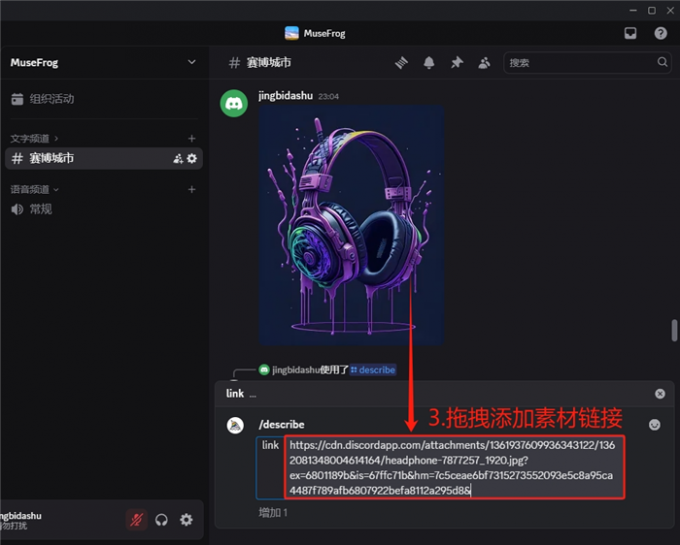Open the Threads icon in channel header
The width and height of the screenshot is (680, 545).
[x=401, y=63]
